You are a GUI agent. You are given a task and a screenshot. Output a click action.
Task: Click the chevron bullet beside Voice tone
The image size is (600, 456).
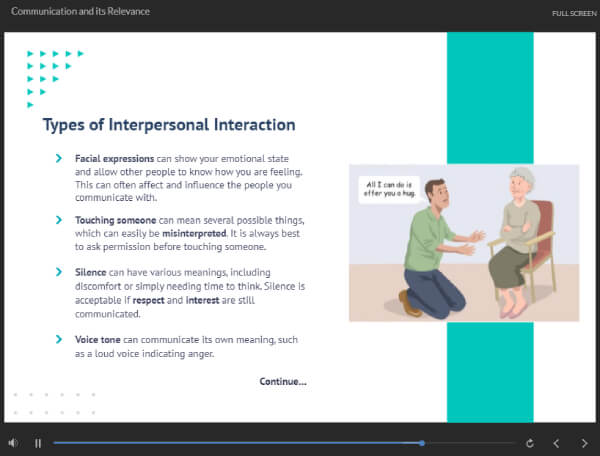pos(61,340)
